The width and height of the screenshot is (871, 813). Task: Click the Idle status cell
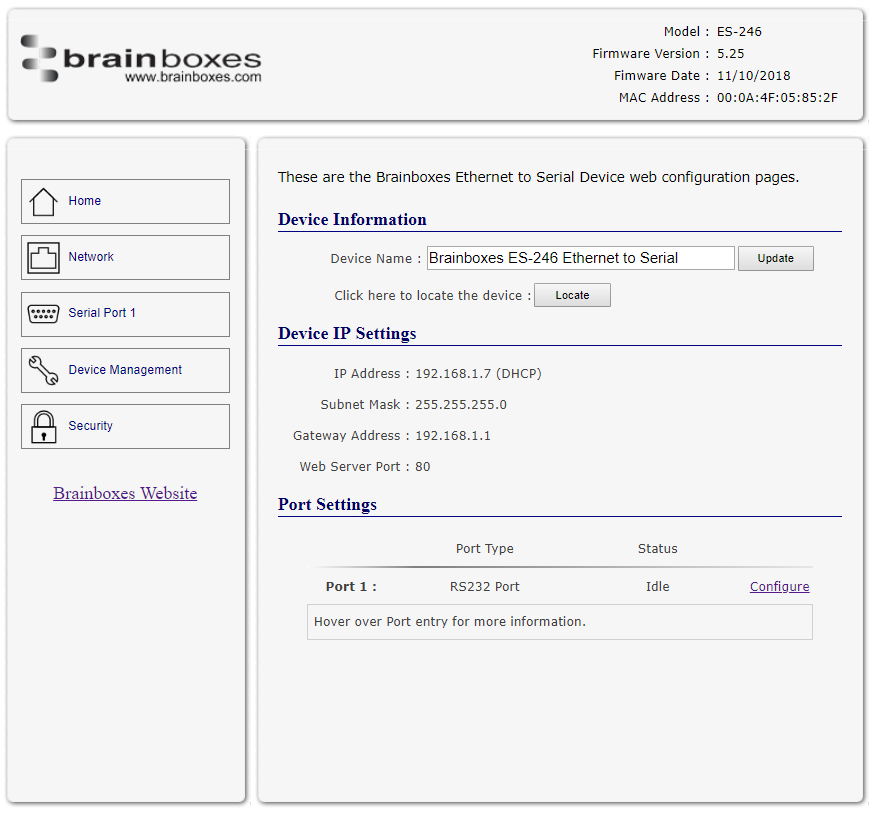[658, 587]
